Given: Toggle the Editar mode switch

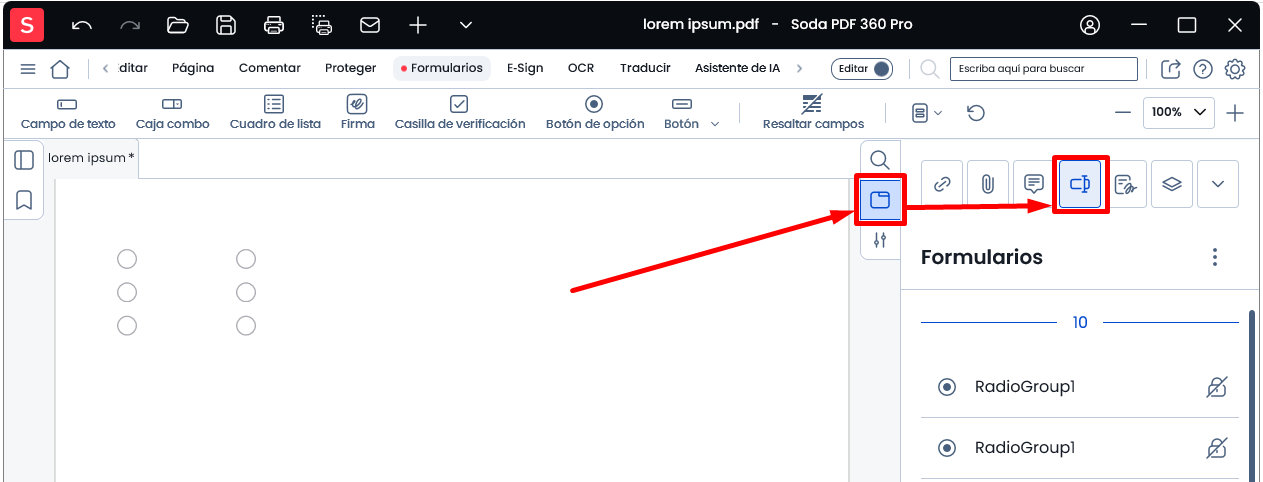Looking at the screenshot, I should (862, 69).
